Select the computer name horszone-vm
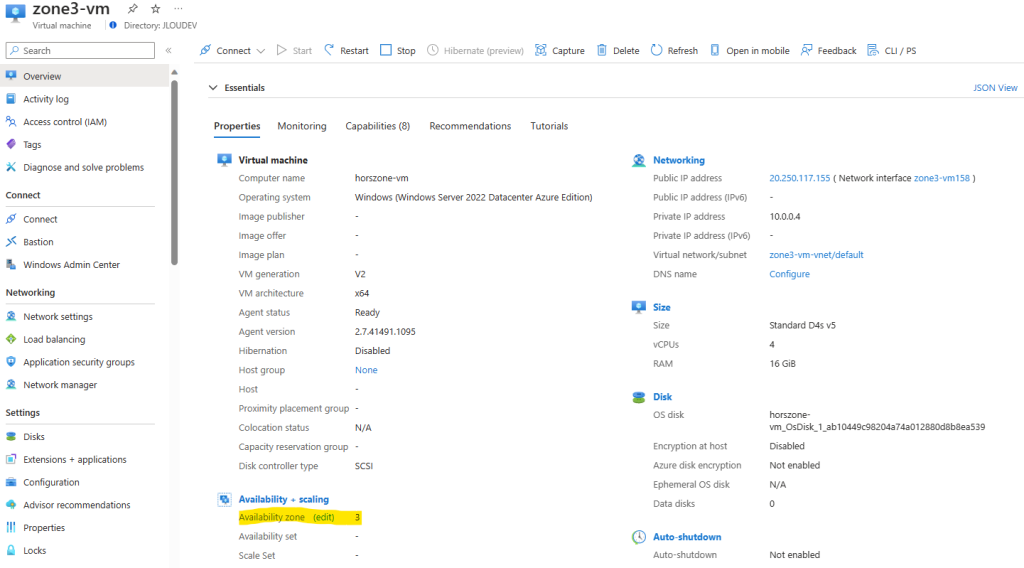Viewport: 1024px width, 568px height. pyautogui.click(x=381, y=178)
